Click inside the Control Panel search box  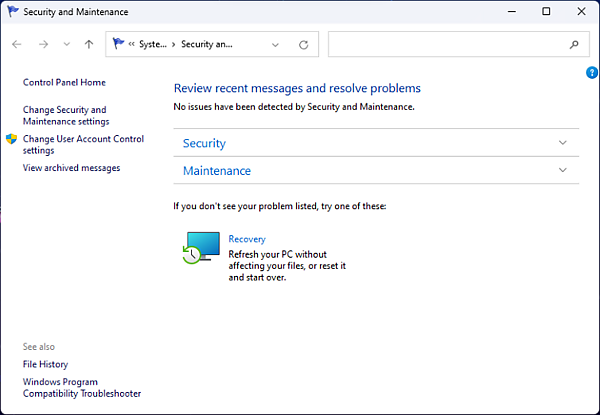point(445,45)
